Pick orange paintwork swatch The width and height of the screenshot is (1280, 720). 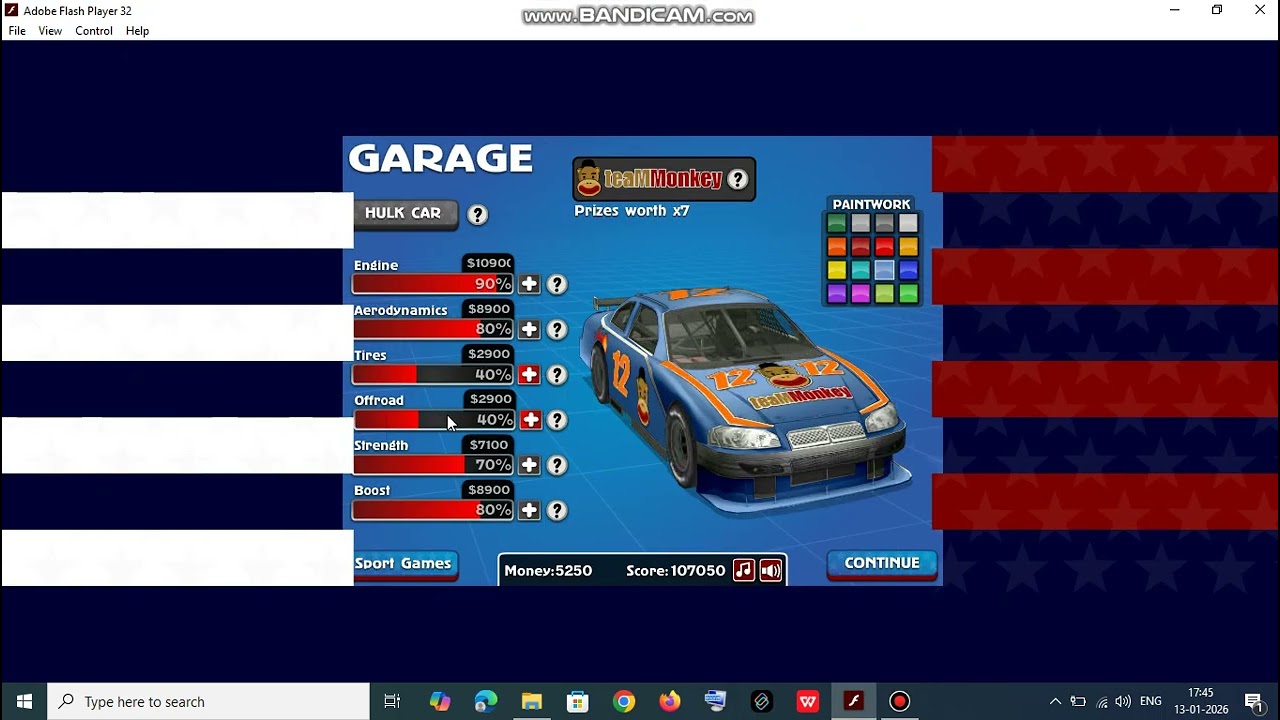tap(837, 247)
